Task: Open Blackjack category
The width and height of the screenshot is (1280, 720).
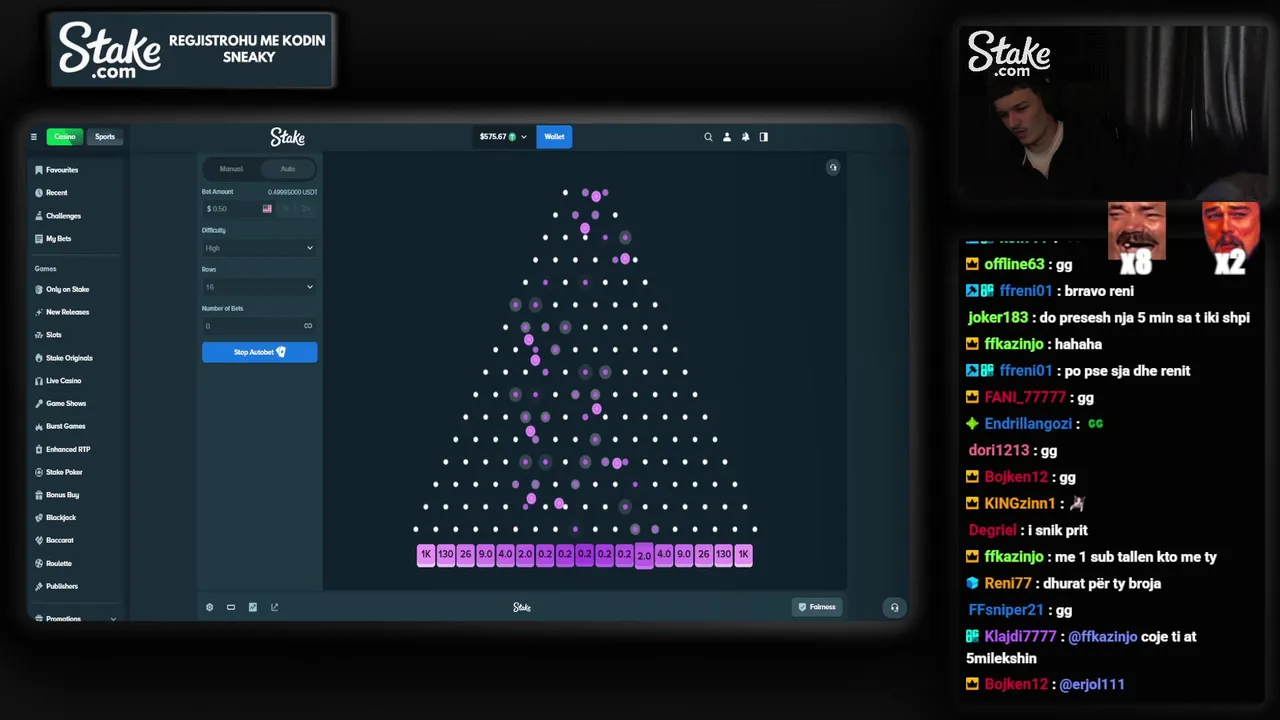Action: coord(61,518)
